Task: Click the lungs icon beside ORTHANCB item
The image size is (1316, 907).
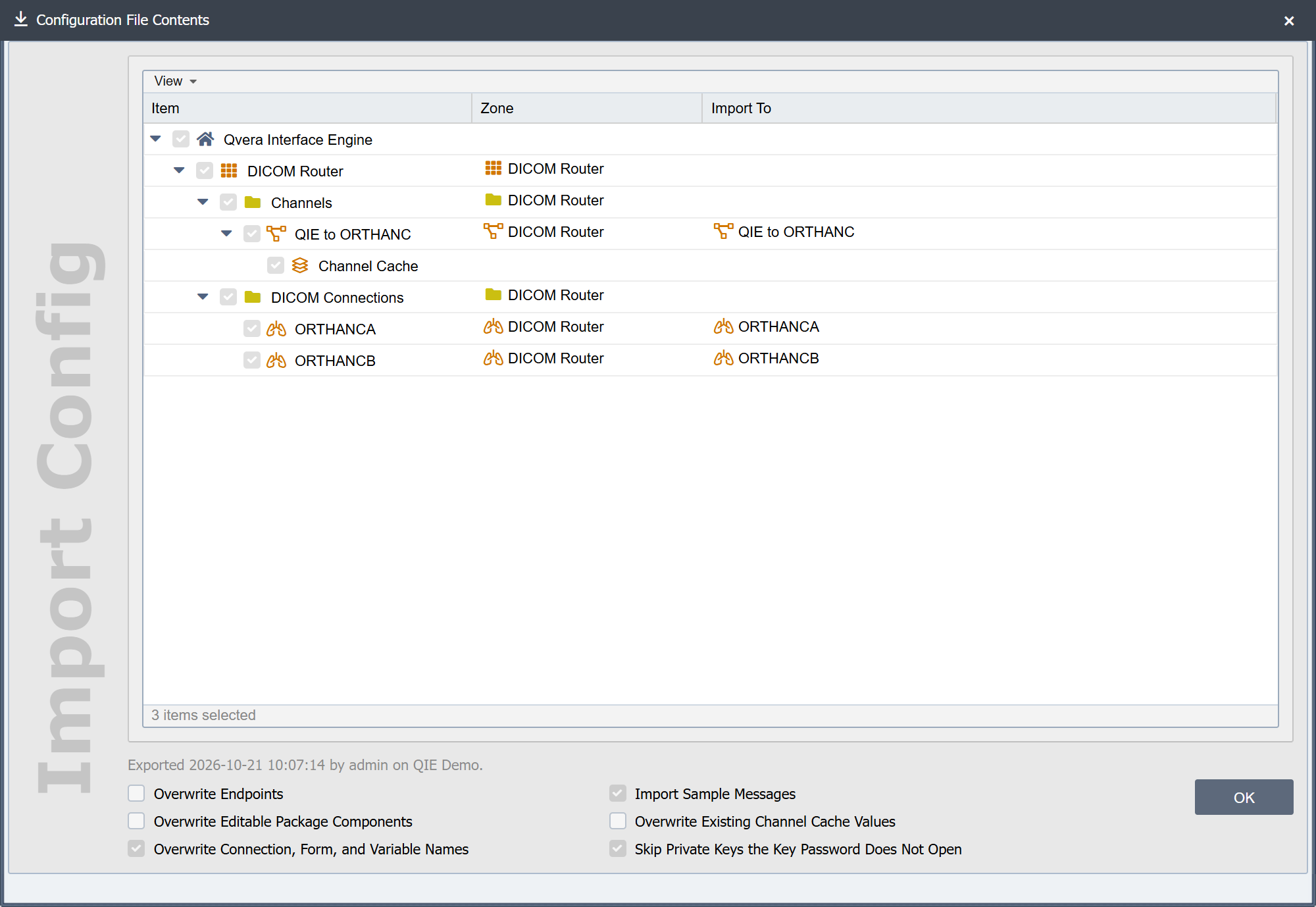Action: (276, 360)
